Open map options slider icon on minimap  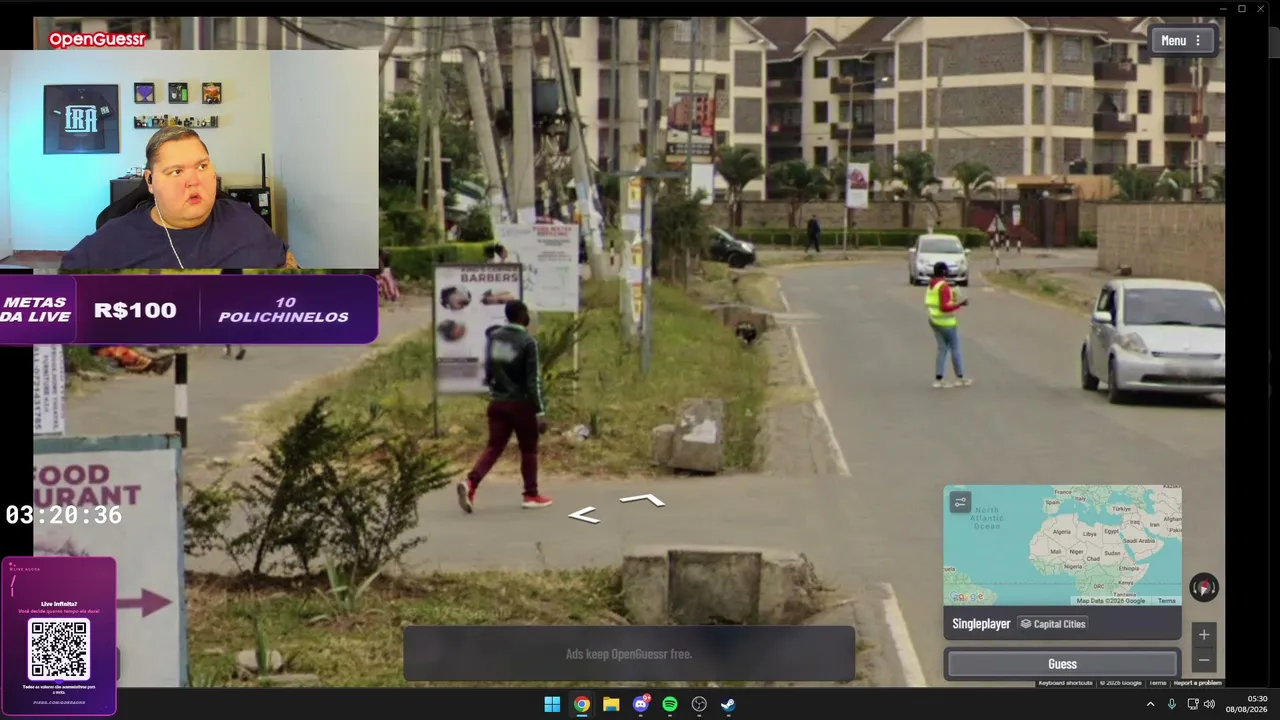tap(960, 502)
